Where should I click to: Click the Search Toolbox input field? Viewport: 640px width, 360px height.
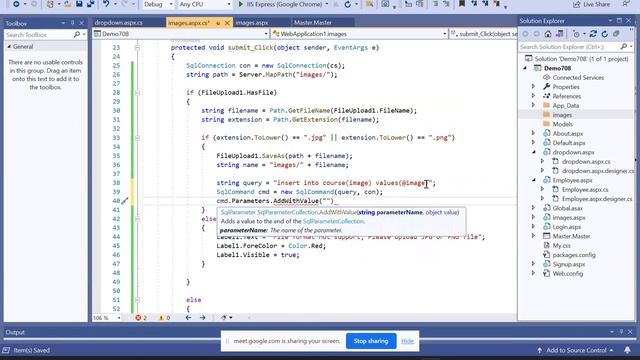click(x=39, y=35)
